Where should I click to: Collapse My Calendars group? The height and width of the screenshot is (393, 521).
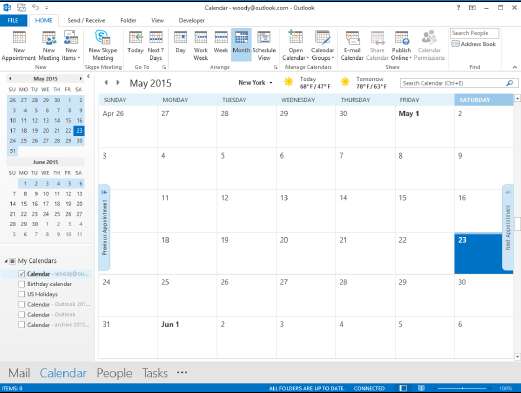point(6,261)
